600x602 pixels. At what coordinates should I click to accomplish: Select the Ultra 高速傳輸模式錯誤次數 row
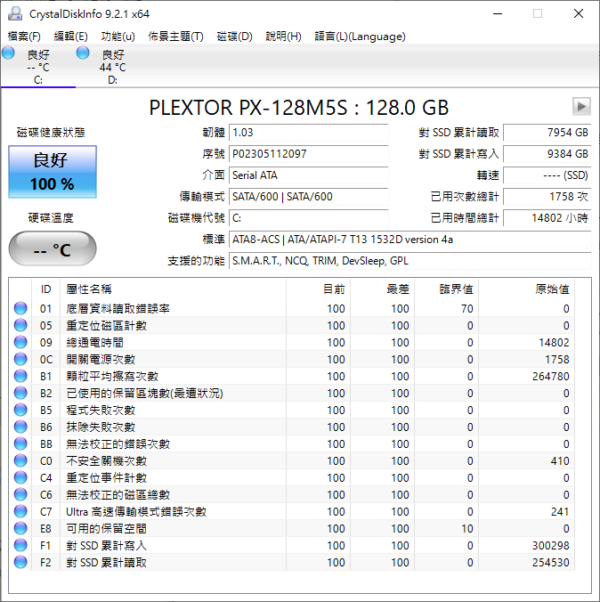point(292,511)
